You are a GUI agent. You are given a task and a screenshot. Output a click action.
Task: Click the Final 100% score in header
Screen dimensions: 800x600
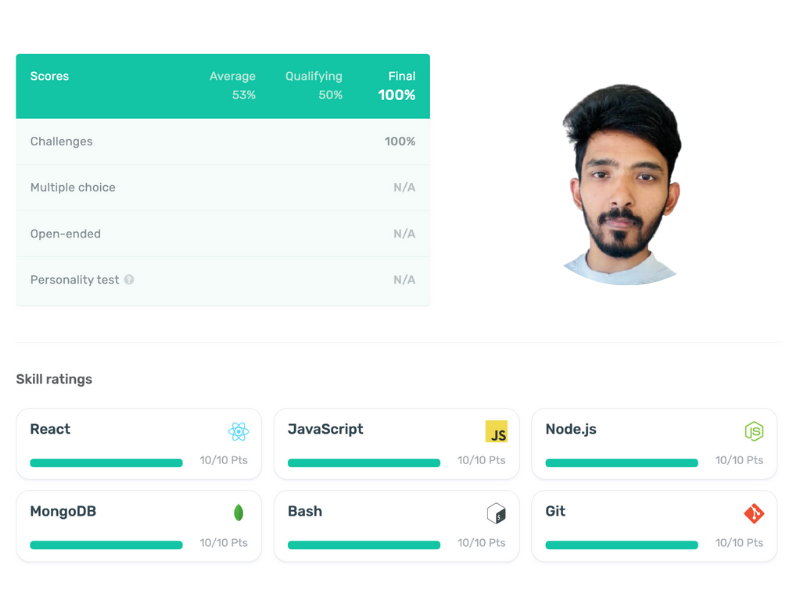point(396,95)
